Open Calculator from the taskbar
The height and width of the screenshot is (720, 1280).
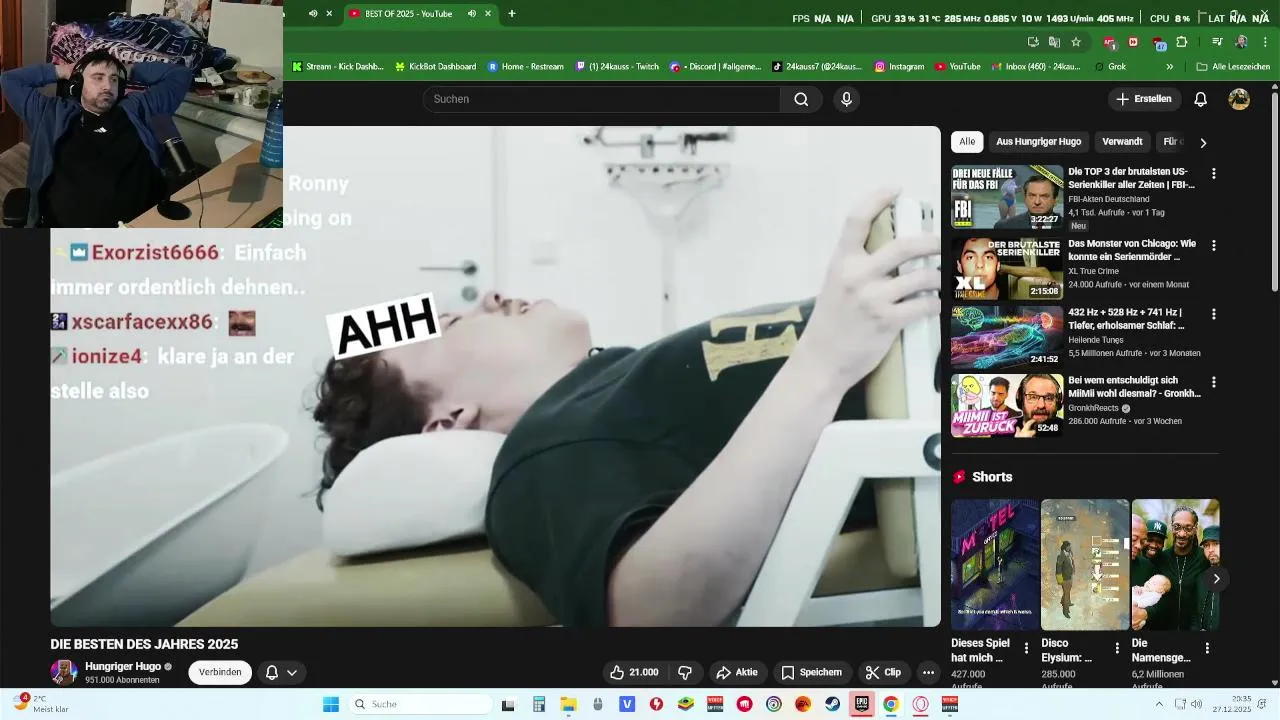click(x=538, y=704)
